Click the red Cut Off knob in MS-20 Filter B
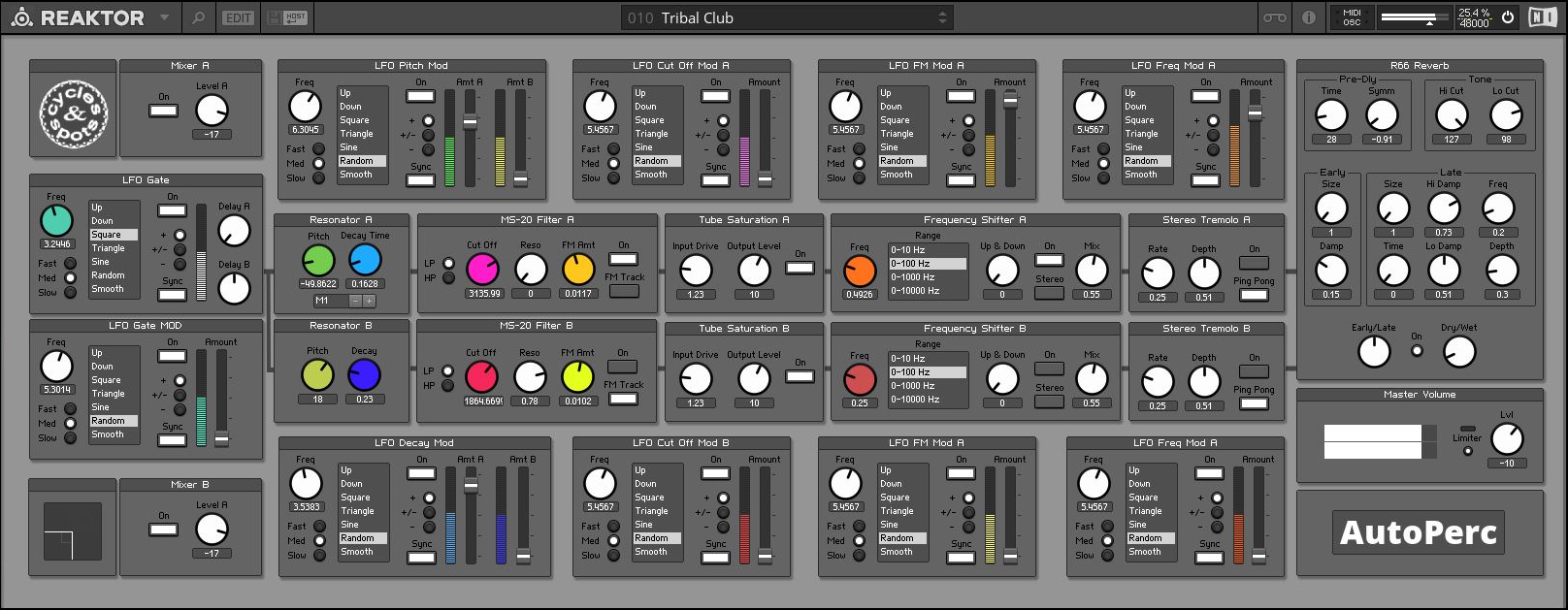Screen dimensions: 1568x610 pyautogui.click(x=481, y=377)
